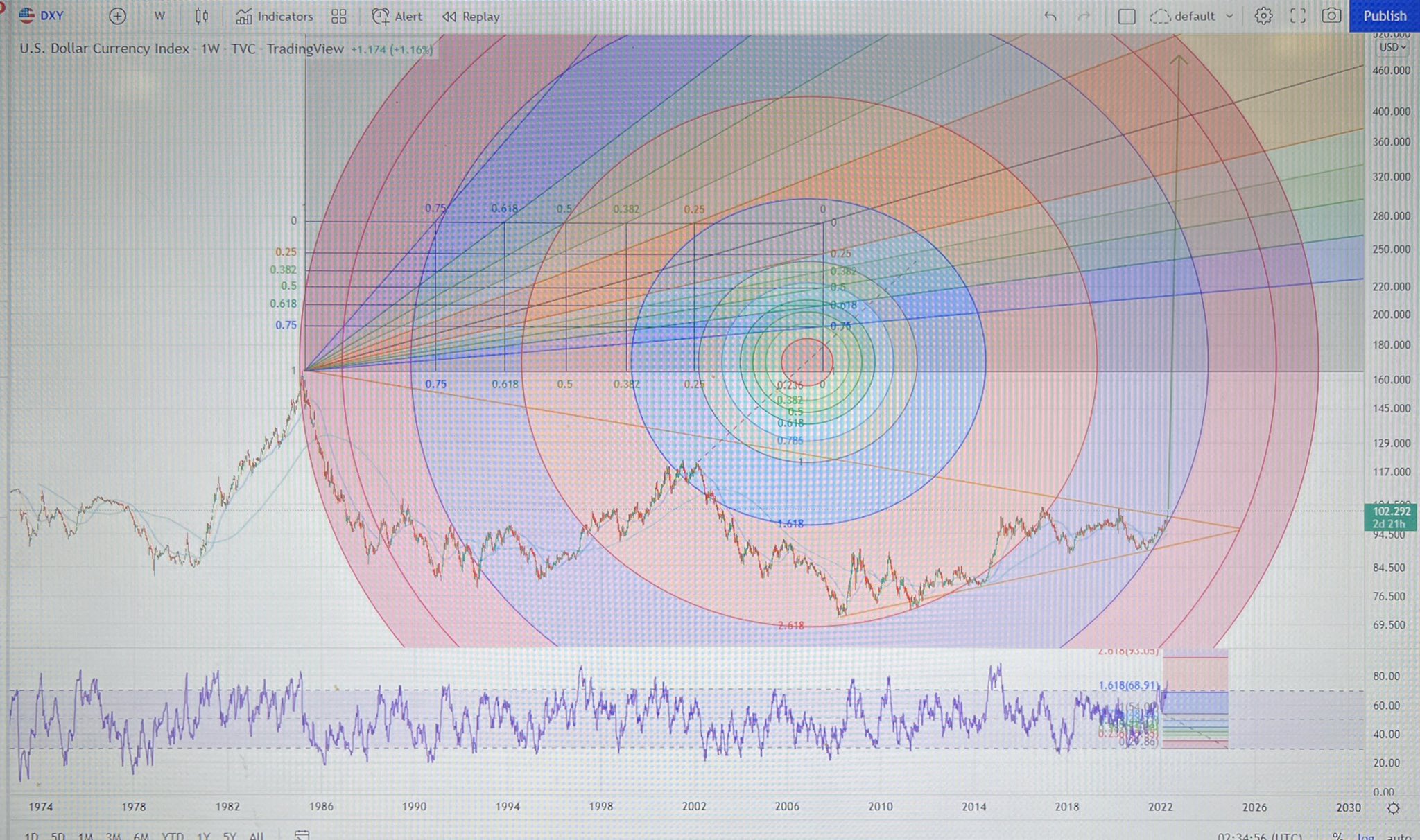This screenshot has width=1420, height=840.
Task: Open symbol search via the DXY flag icon
Action: click(x=28, y=16)
